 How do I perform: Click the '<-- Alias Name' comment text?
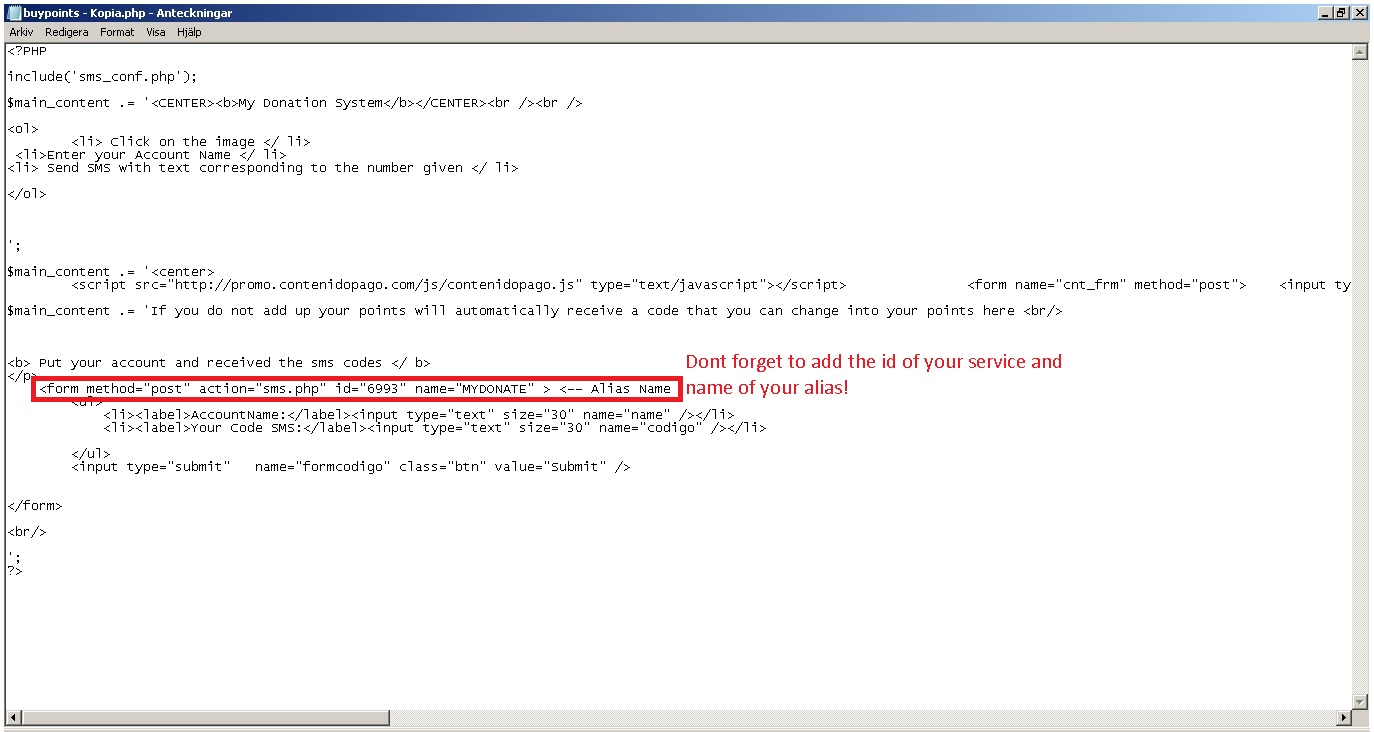tap(615, 388)
